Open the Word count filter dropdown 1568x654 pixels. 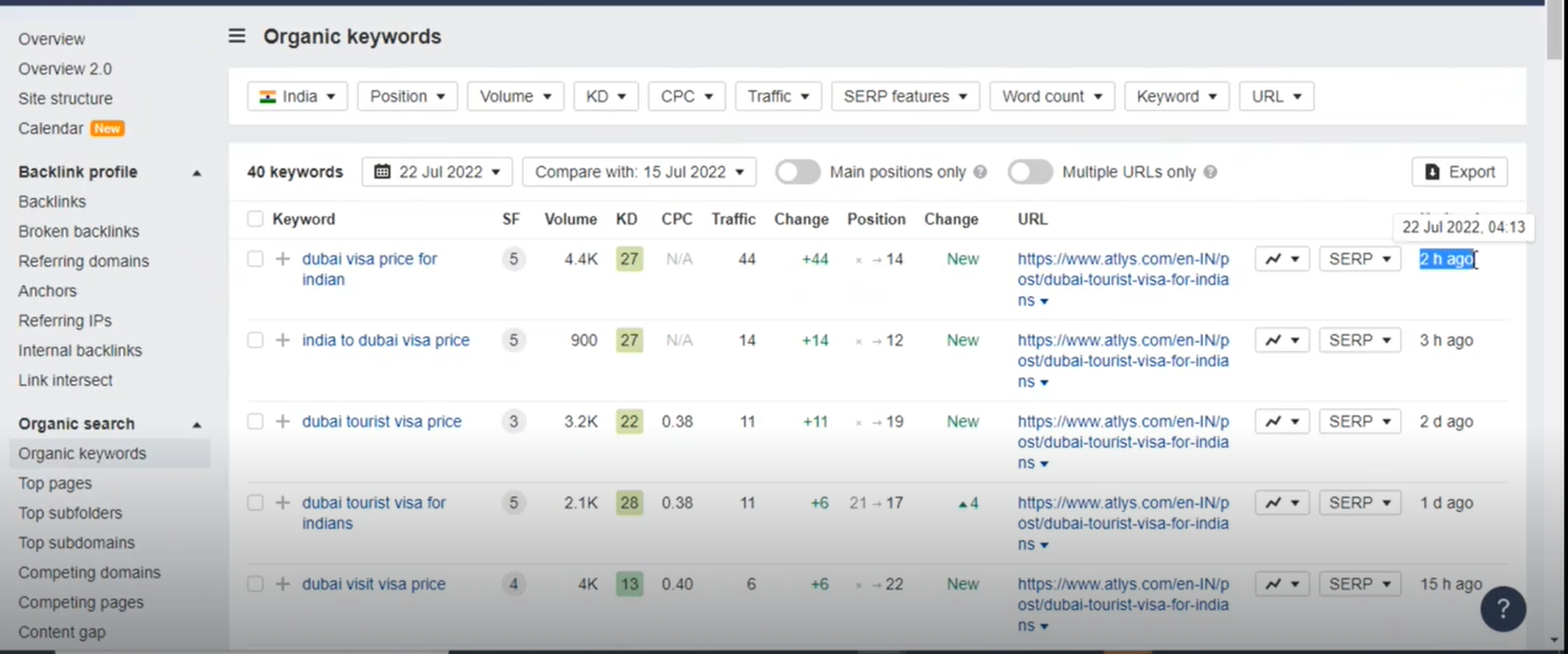click(1052, 96)
